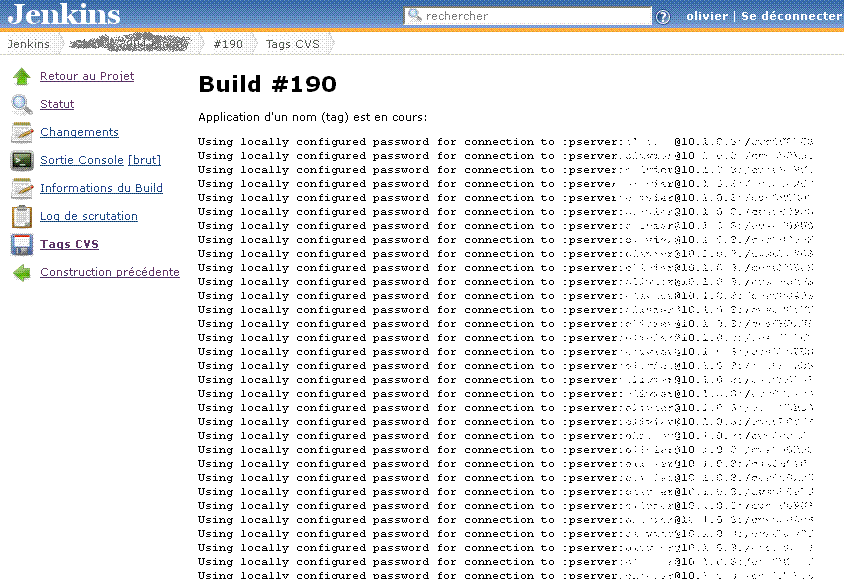The image size is (844, 579).
Task: Select the Jenkins breadcrumb item
Action: 29,44
